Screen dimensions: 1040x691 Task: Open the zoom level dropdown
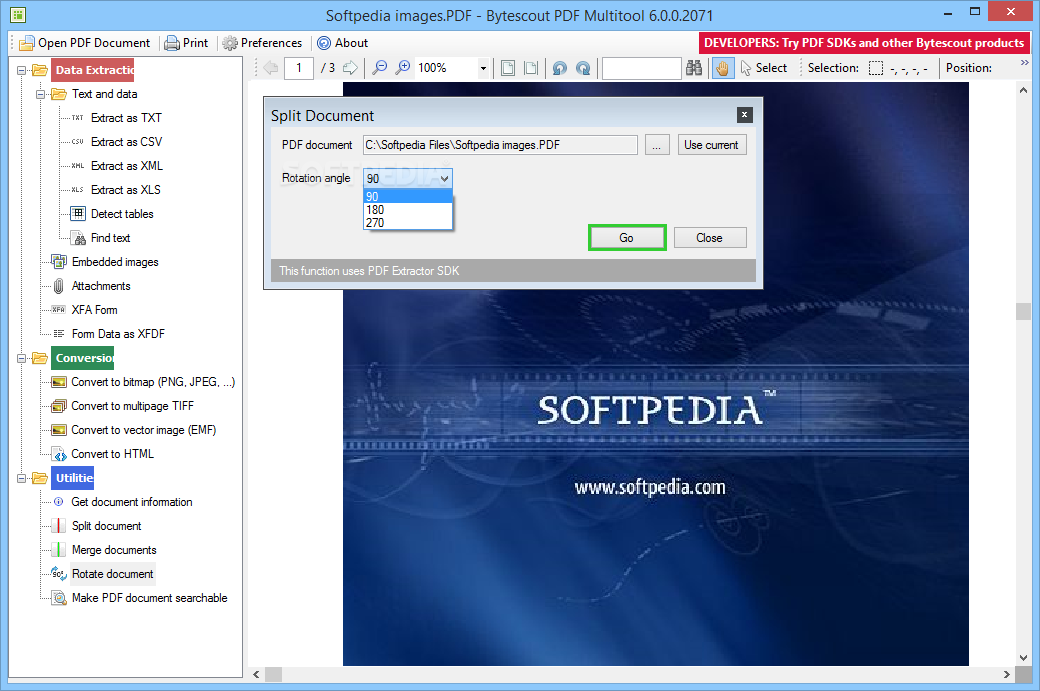click(483, 68)
